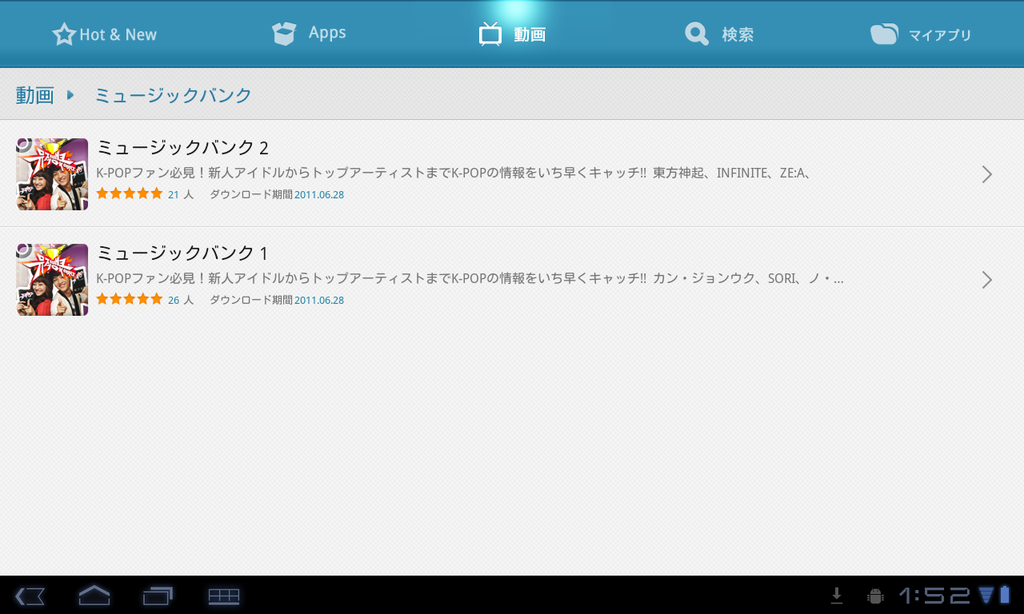
Task: Click the folder icon beside マイアプリ
Action: pos(884,34)
